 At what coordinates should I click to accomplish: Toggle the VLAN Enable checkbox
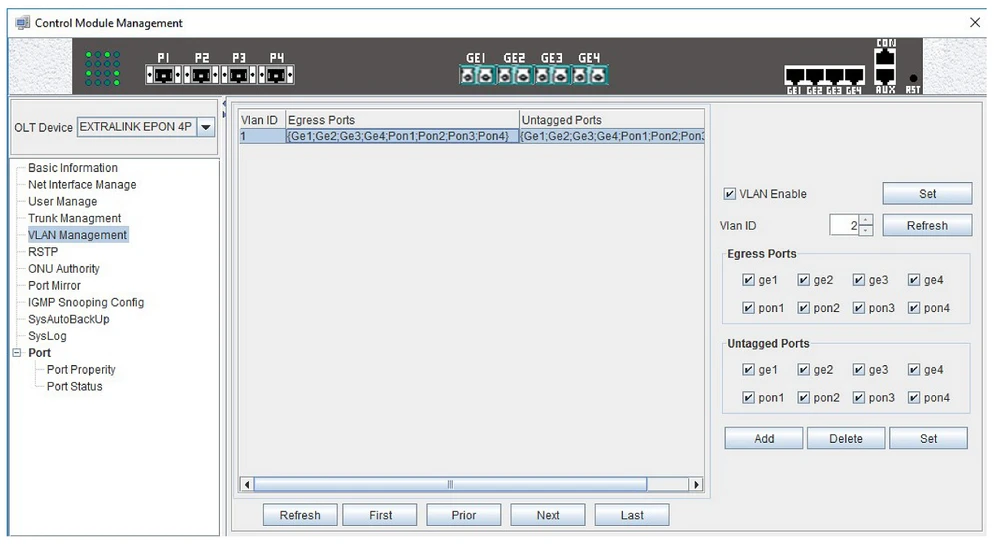pos(729,194)
